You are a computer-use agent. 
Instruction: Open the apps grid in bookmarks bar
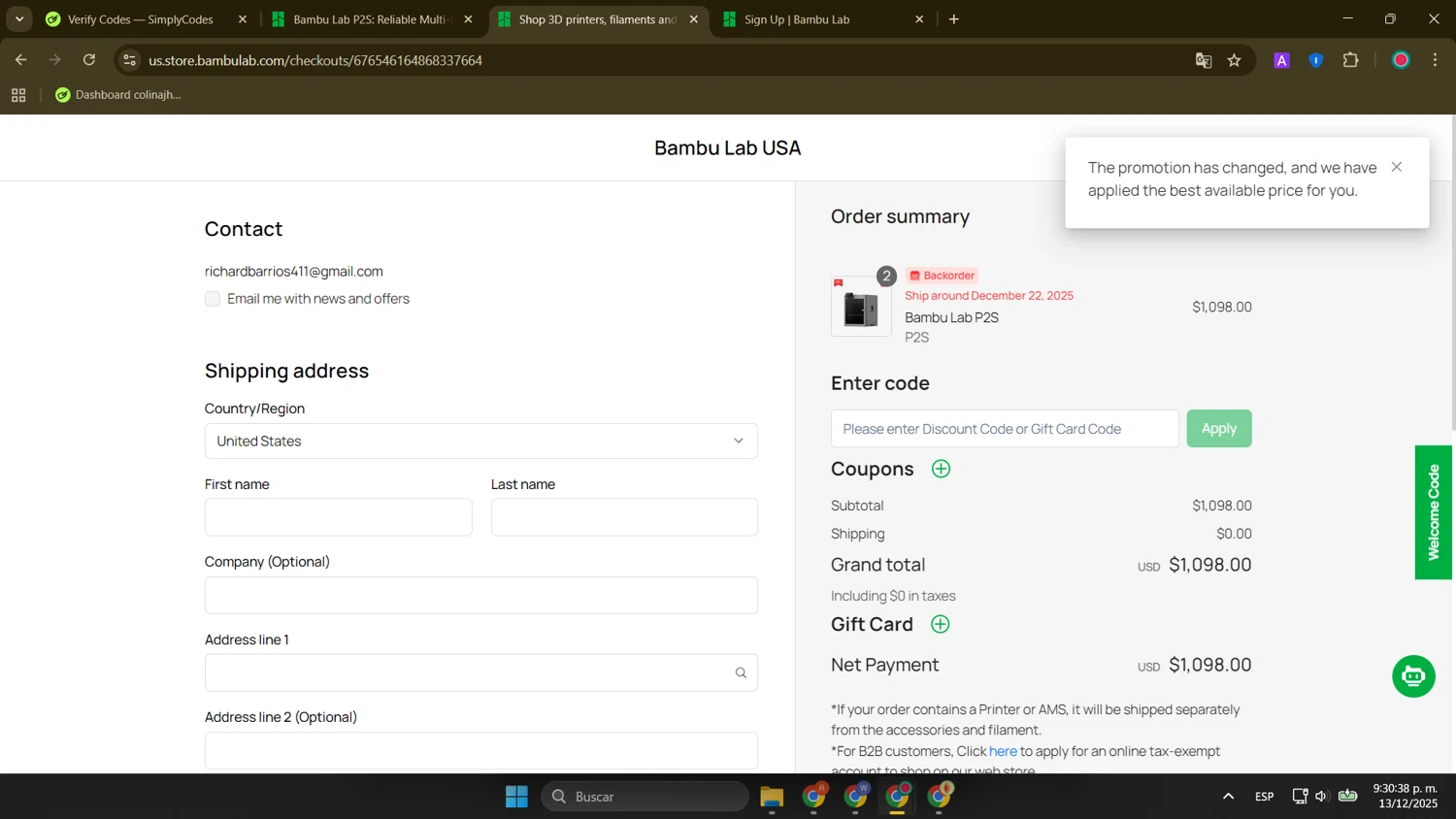point(18,95)
